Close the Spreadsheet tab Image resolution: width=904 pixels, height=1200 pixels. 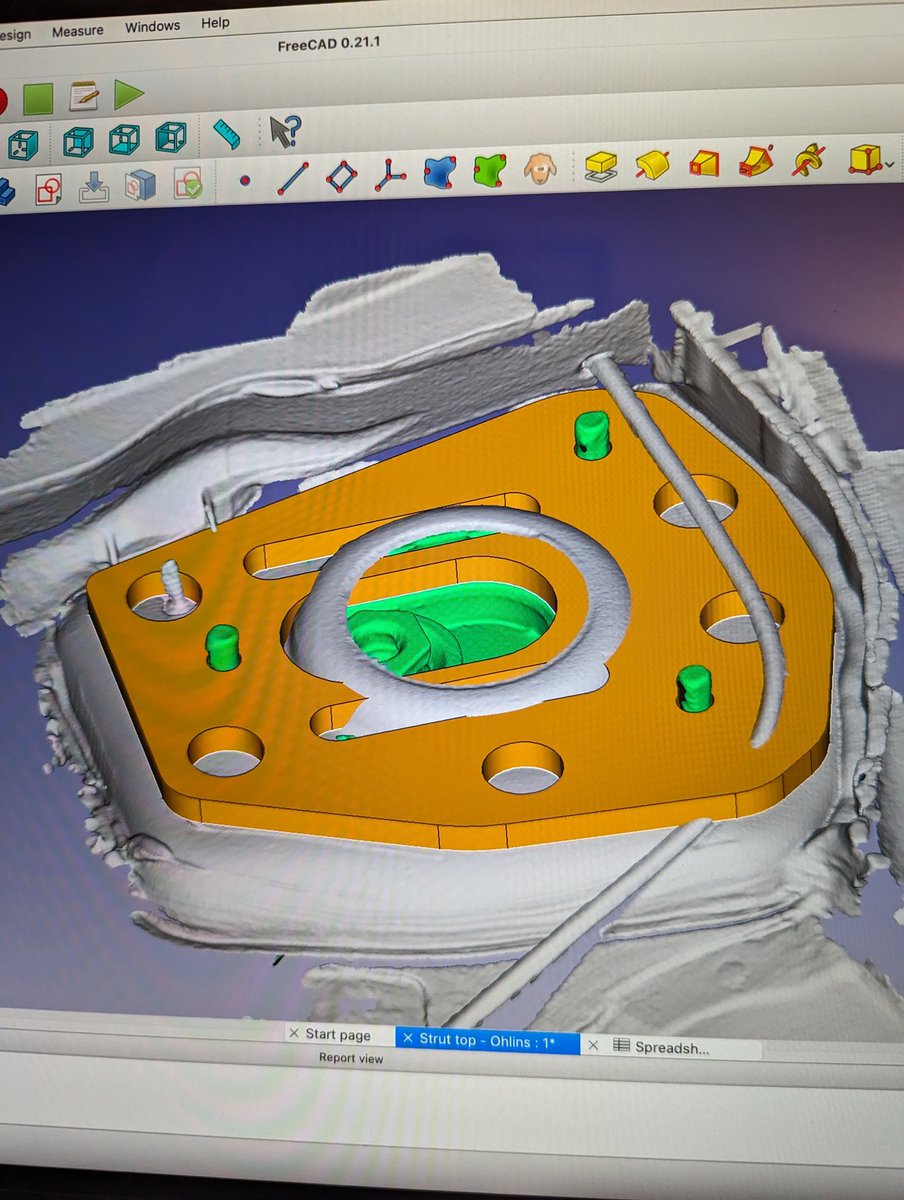tap(593, 1045)
